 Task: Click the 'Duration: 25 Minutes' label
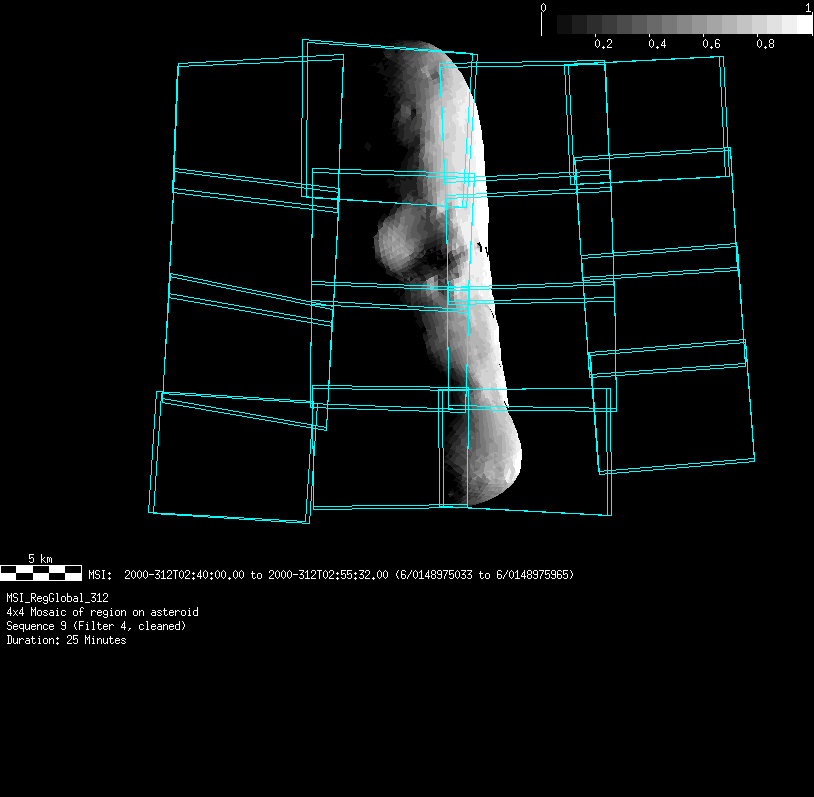click(x=66, y=640)
